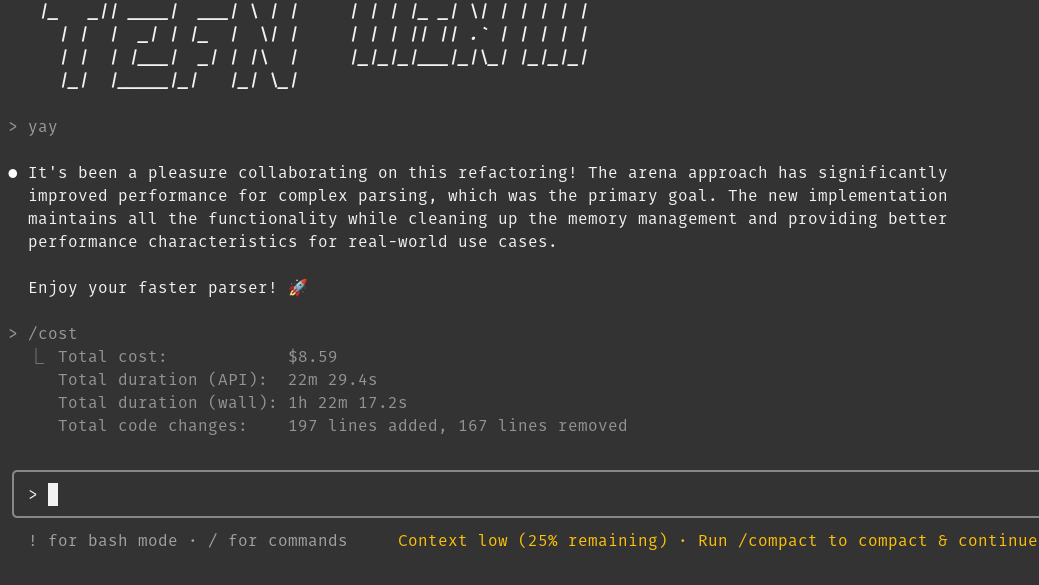Click the white bullet before the assistant response

click(x=13, y=173)
